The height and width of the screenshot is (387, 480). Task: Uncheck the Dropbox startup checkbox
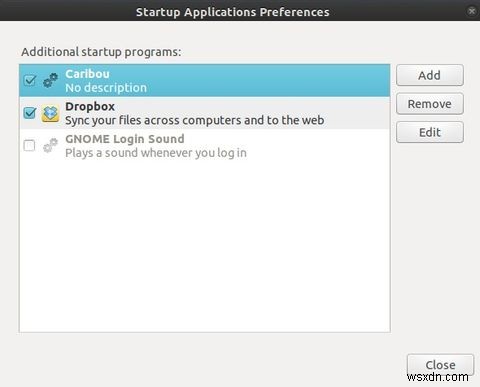(30, 113)
